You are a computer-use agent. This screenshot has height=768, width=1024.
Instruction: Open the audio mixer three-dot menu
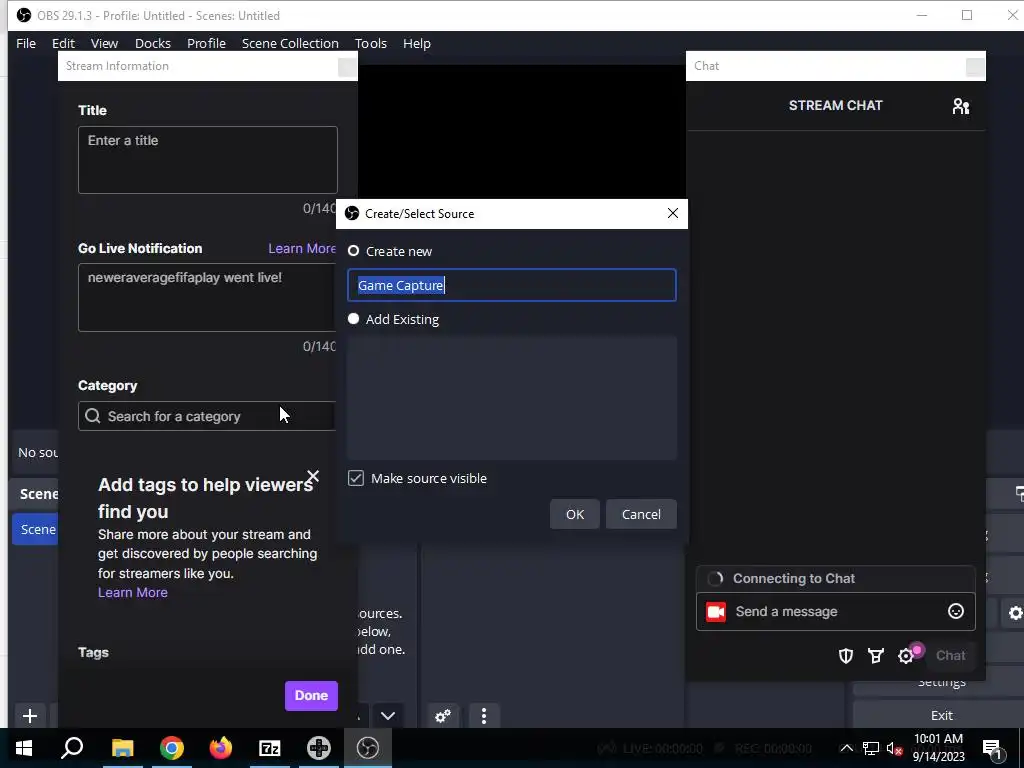click(483, 716)
